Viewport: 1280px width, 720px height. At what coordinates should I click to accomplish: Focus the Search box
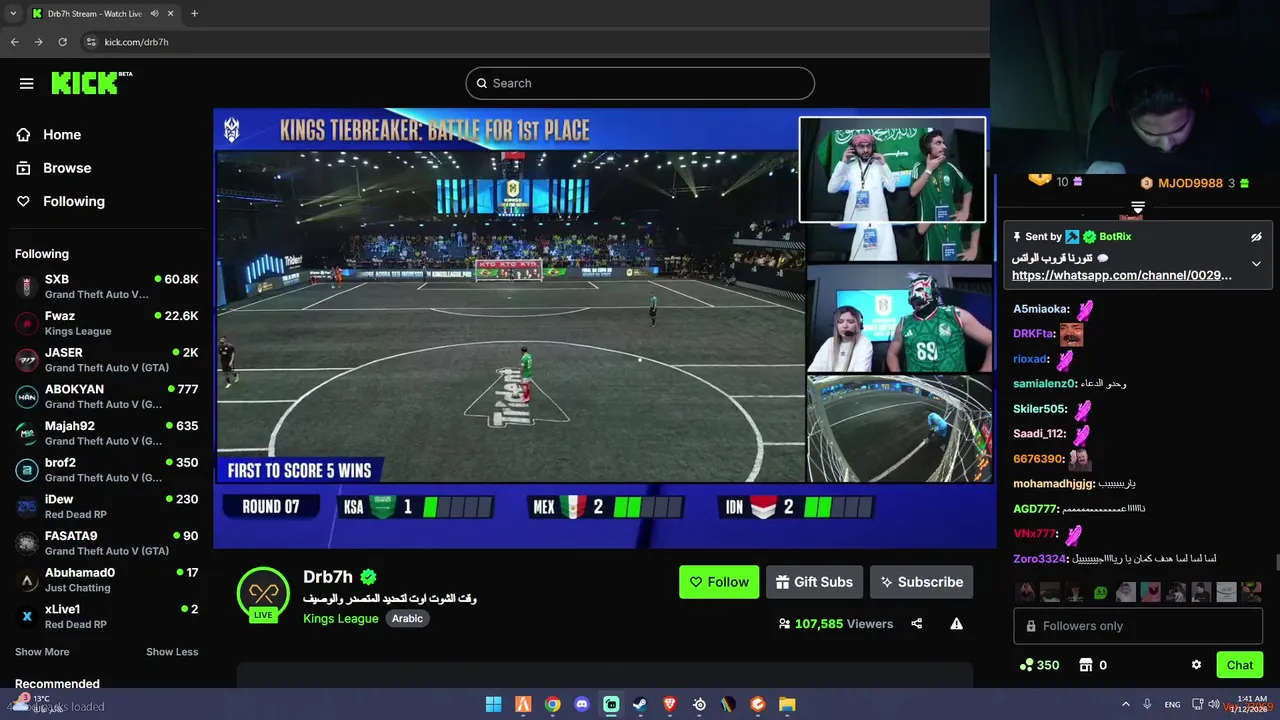640,83
